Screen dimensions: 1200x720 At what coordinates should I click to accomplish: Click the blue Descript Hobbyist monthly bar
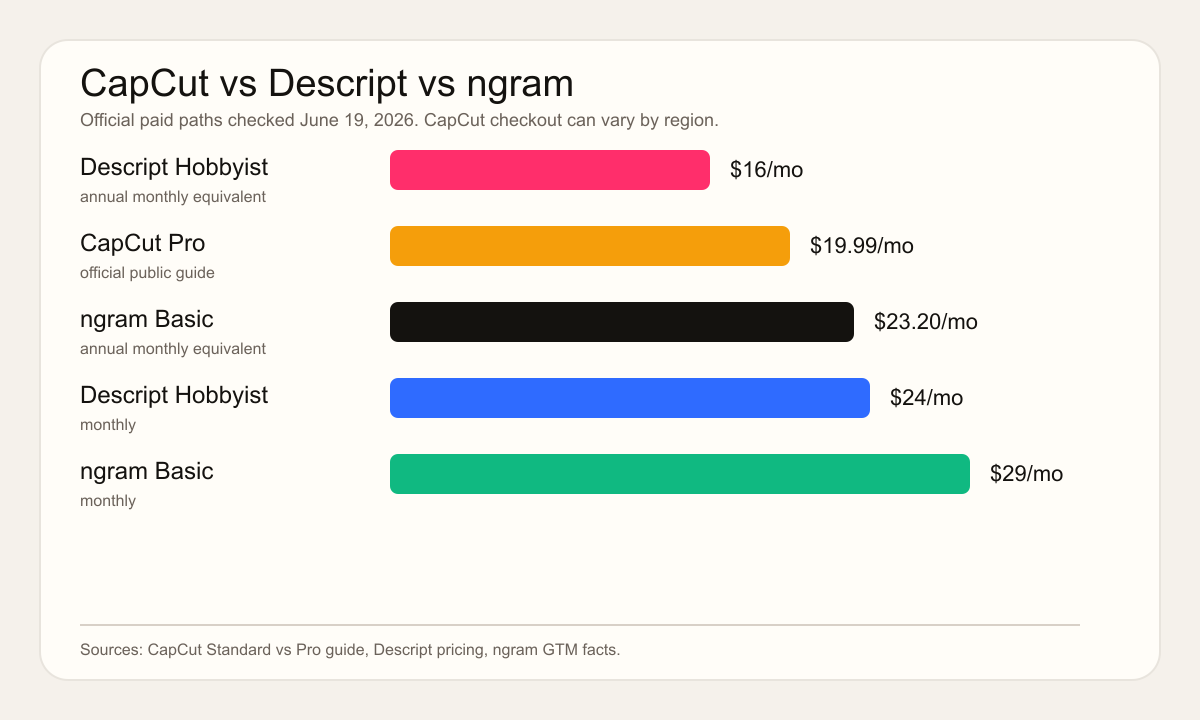coord(630,398)
